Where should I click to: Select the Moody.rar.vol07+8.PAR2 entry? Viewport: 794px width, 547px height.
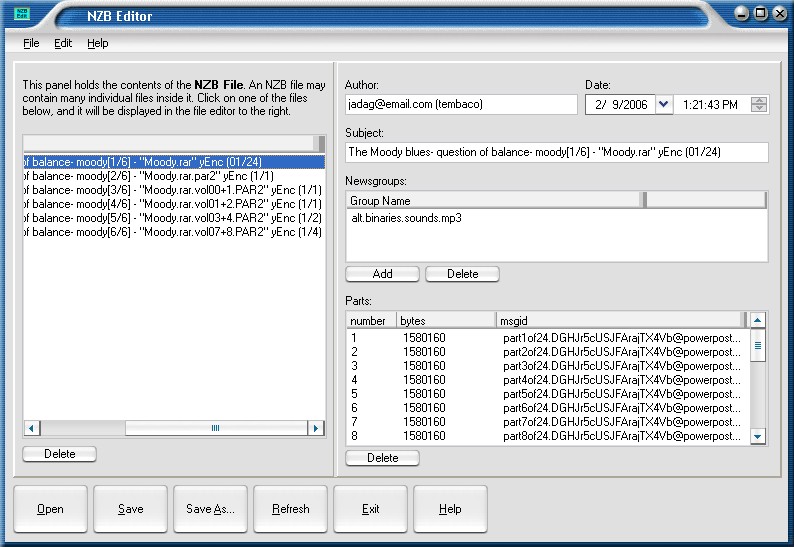174,232
